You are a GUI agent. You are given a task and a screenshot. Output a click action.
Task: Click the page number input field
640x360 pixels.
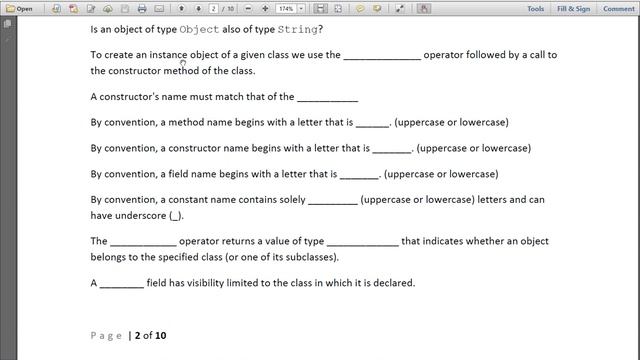coord(213,9)
